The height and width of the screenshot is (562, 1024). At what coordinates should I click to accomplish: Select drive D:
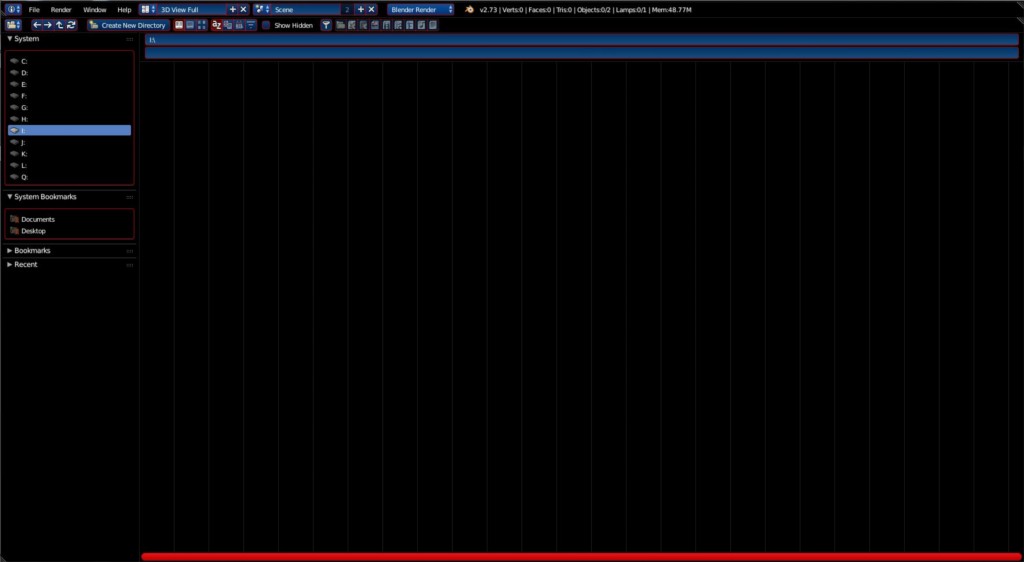point(69,73)
